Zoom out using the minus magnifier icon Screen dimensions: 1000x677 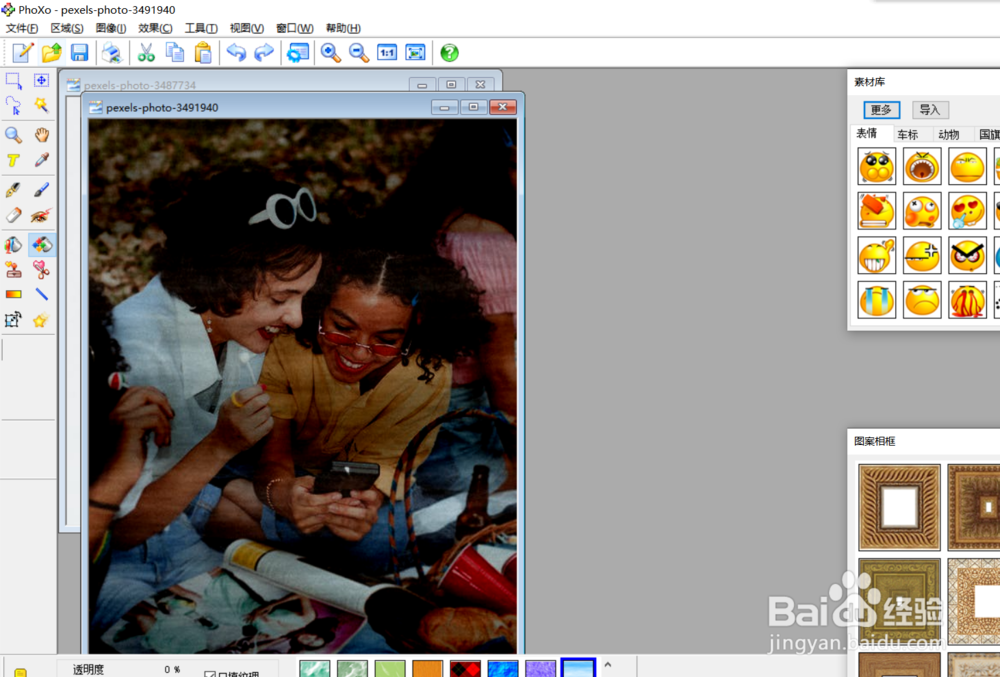(359, 52)
